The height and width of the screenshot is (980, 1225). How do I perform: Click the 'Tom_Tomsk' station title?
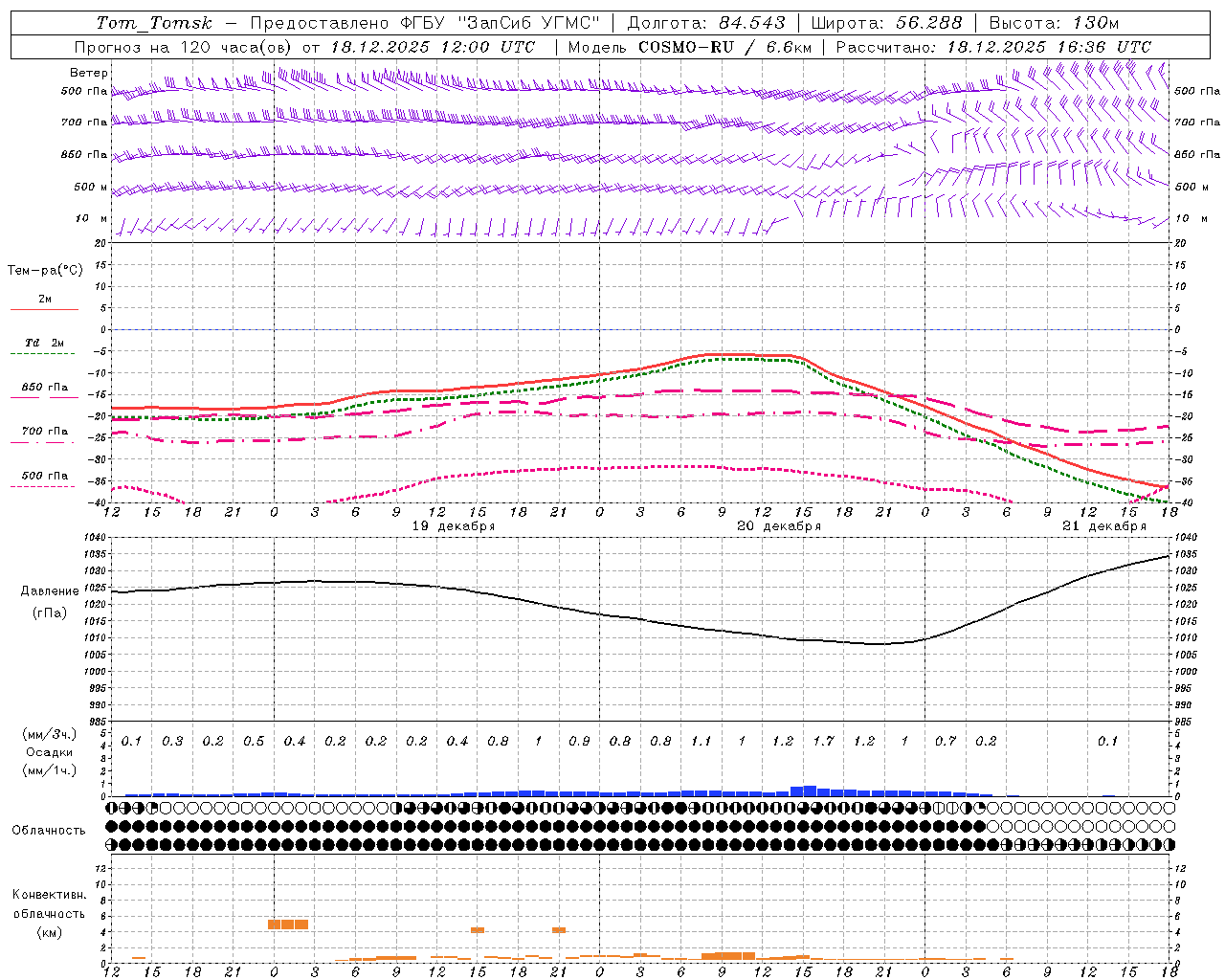[x=154, y=23]
